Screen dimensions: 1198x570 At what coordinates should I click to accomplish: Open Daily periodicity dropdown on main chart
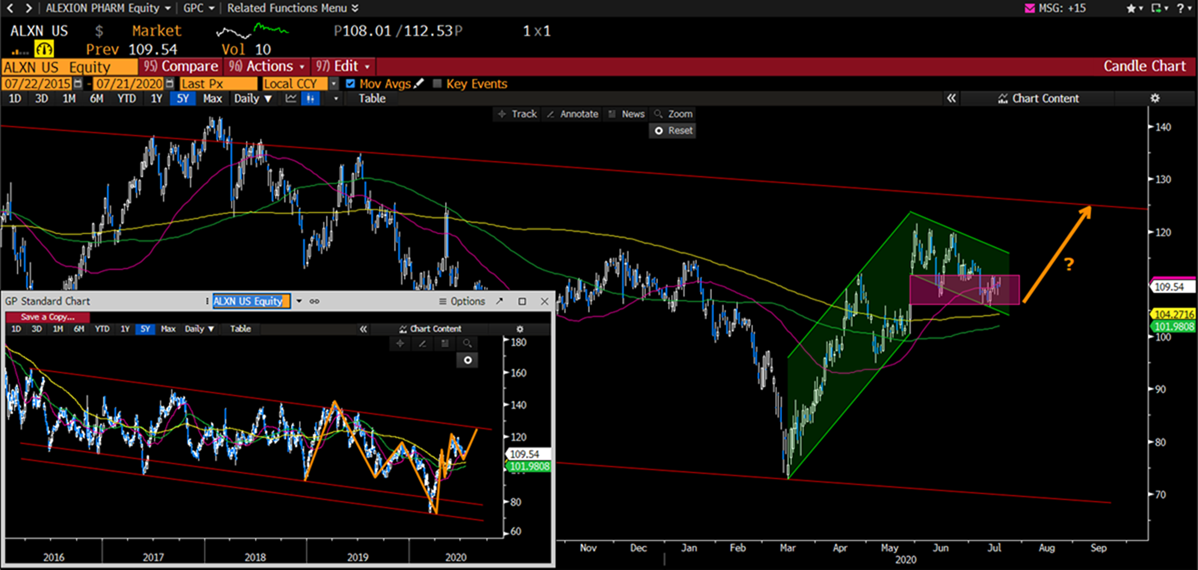(253, 99)
